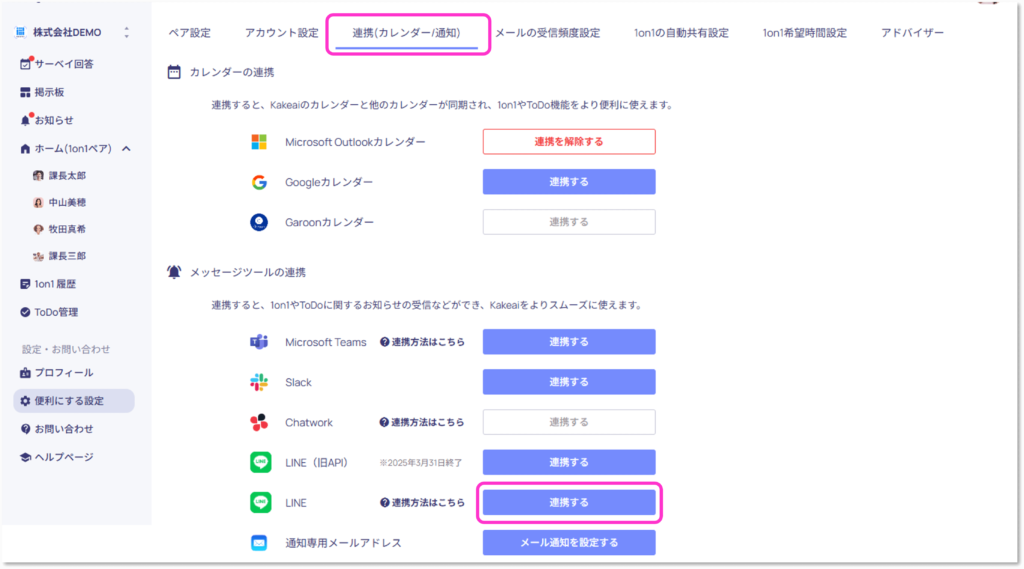Image resolution: width=1024 pixels, height=569 pixels.
Task: Go to the 1on1の自動共有設定 tab
Action: coord(681,33)
